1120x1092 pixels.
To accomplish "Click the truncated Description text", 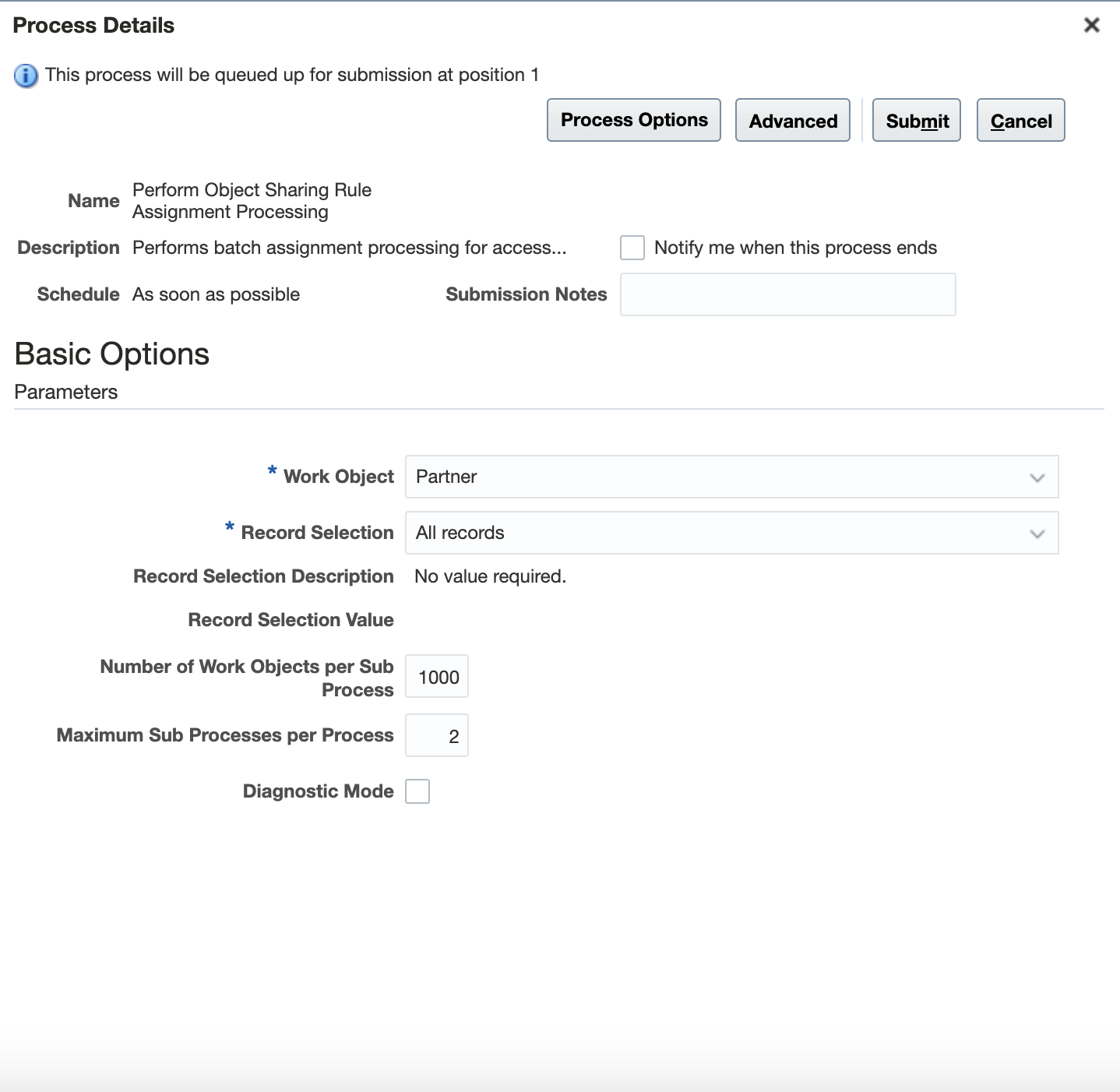I will pos(349,248).
